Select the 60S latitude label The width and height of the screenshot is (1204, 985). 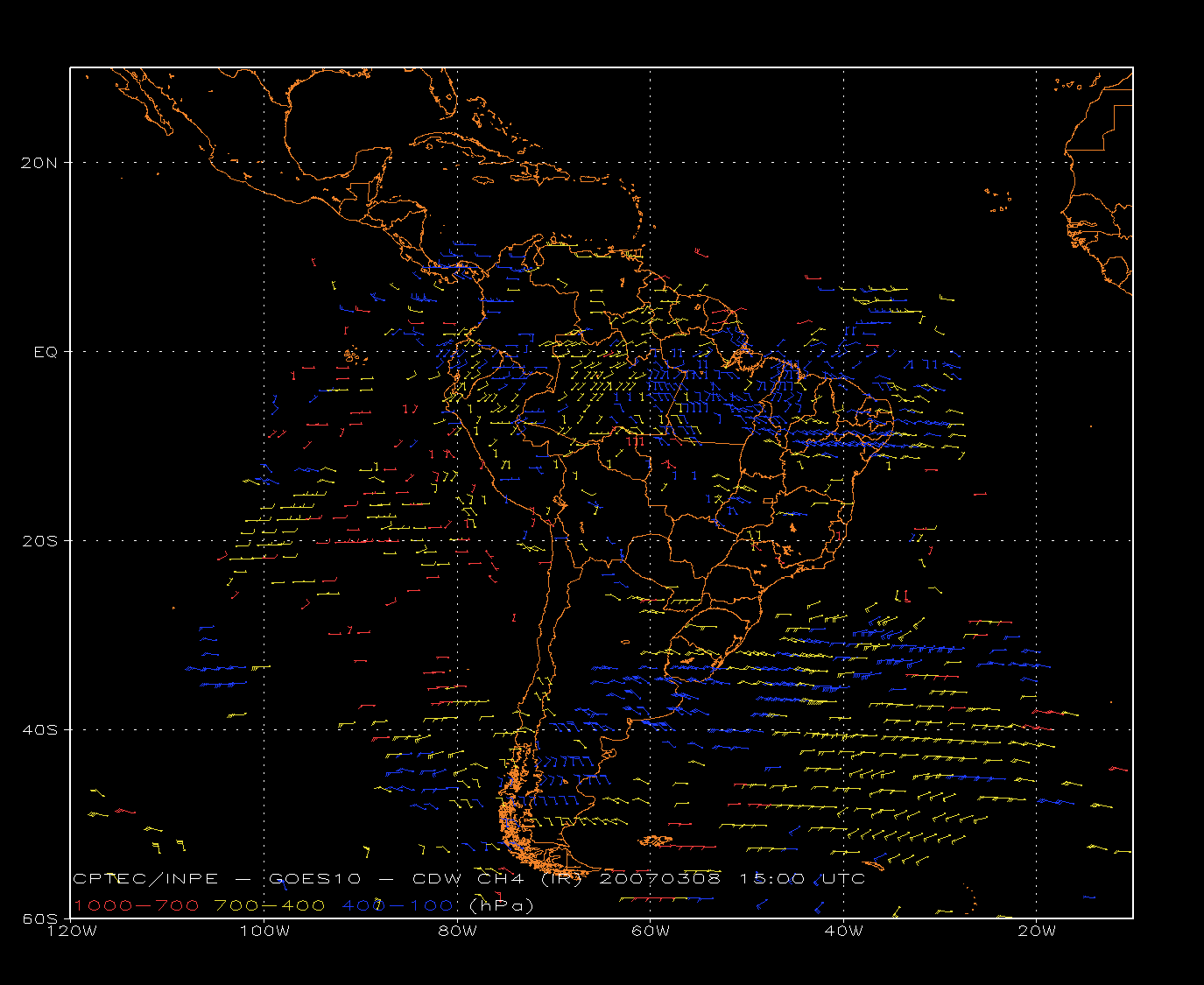point(41,918)
